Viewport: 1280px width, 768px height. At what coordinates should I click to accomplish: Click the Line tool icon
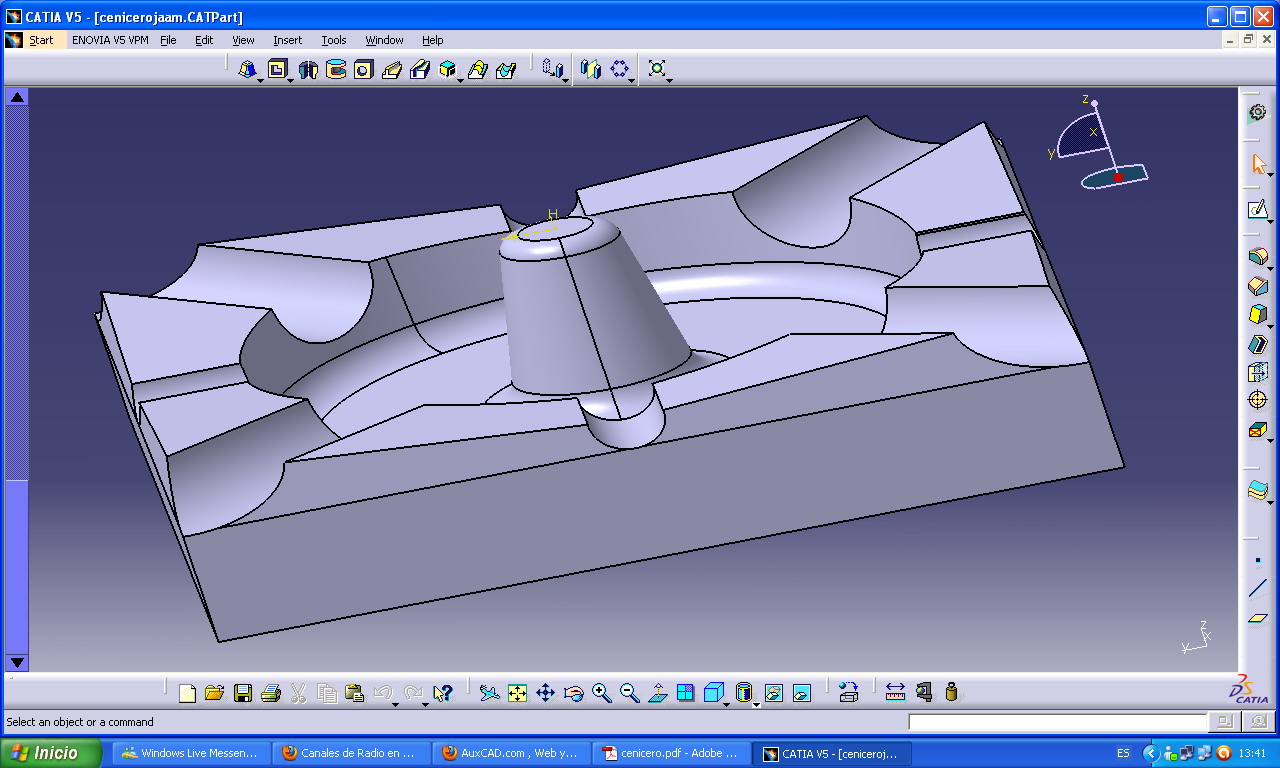tap(1258, 589)
